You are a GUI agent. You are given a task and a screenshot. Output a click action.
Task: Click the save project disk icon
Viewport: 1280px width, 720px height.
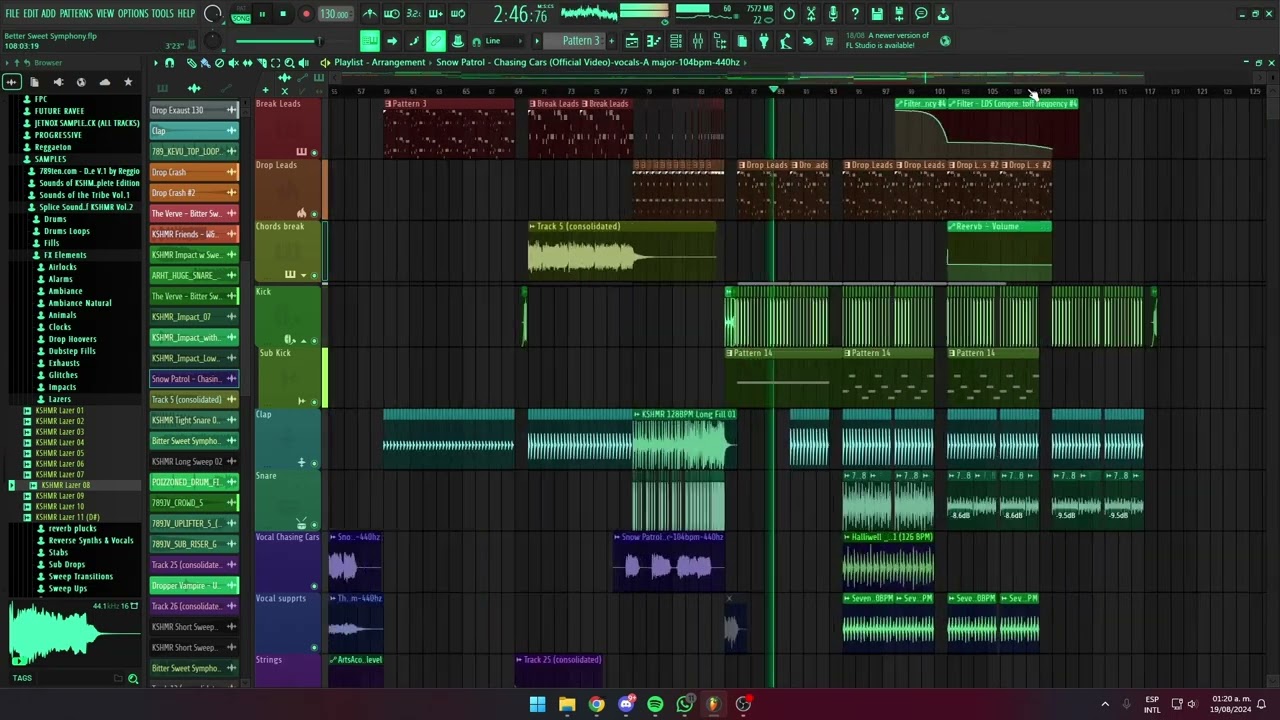(877, 14)
